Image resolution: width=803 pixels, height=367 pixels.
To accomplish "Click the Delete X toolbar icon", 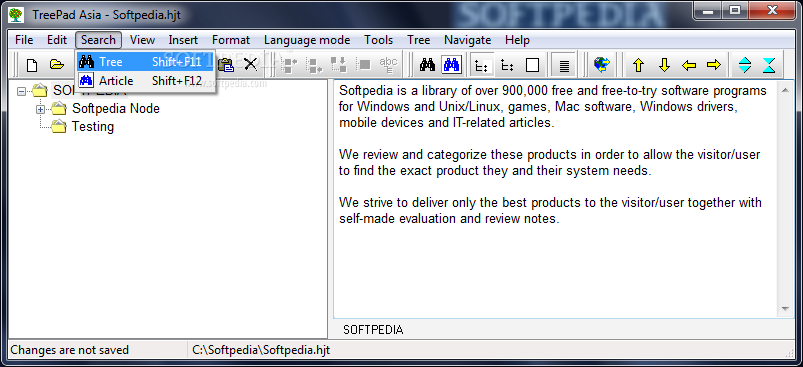I will pyautogui.click(x=250, y=65).
